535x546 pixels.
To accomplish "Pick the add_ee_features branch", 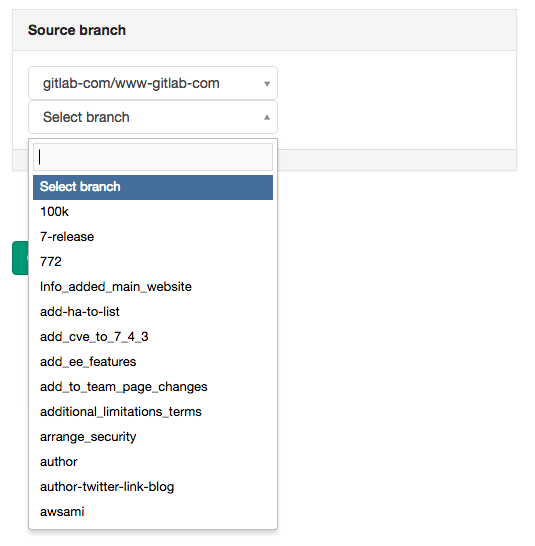I will point(153,362).
